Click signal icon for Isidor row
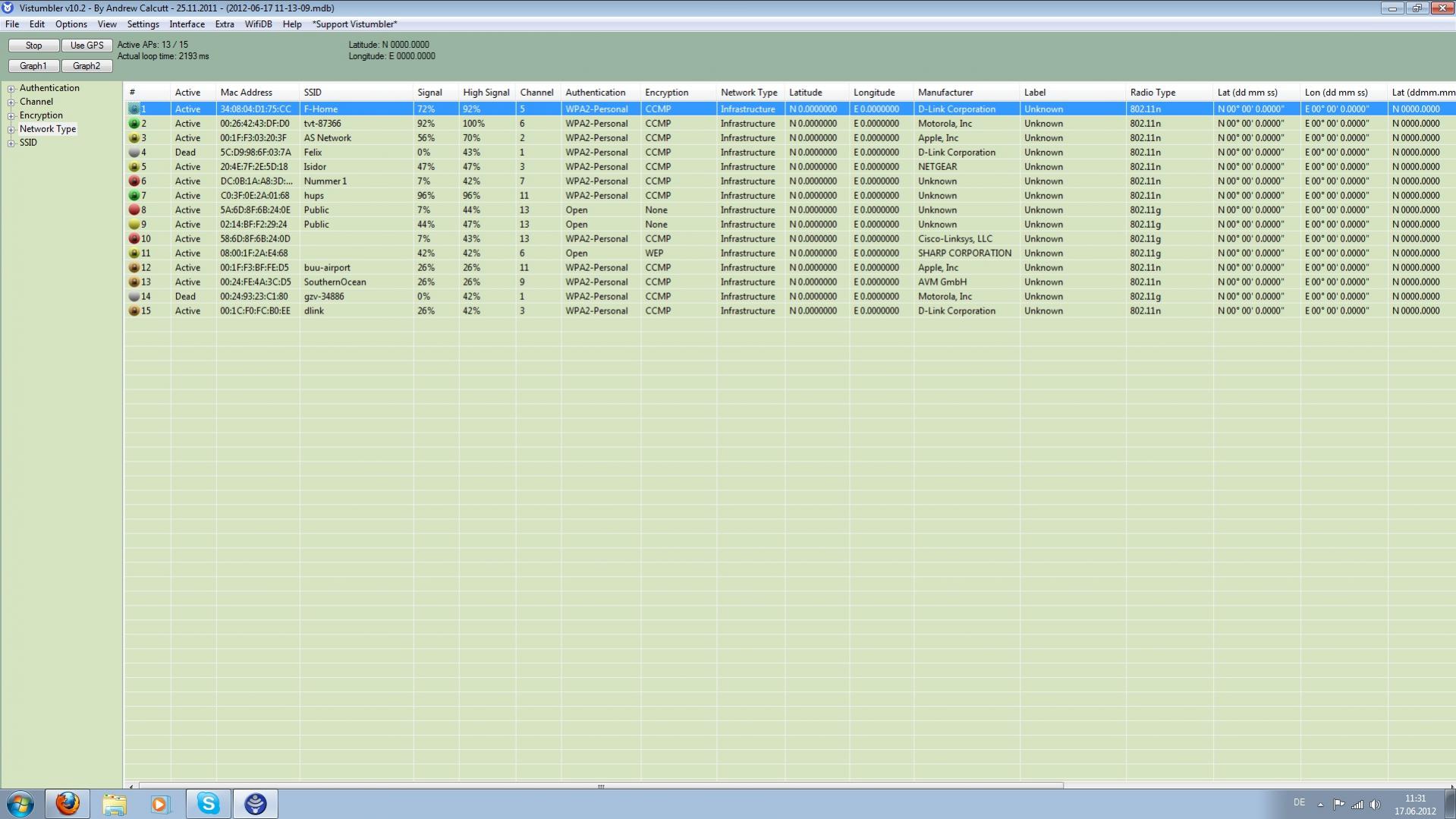This screenshot has width=1456, height=819. (134, 167)
